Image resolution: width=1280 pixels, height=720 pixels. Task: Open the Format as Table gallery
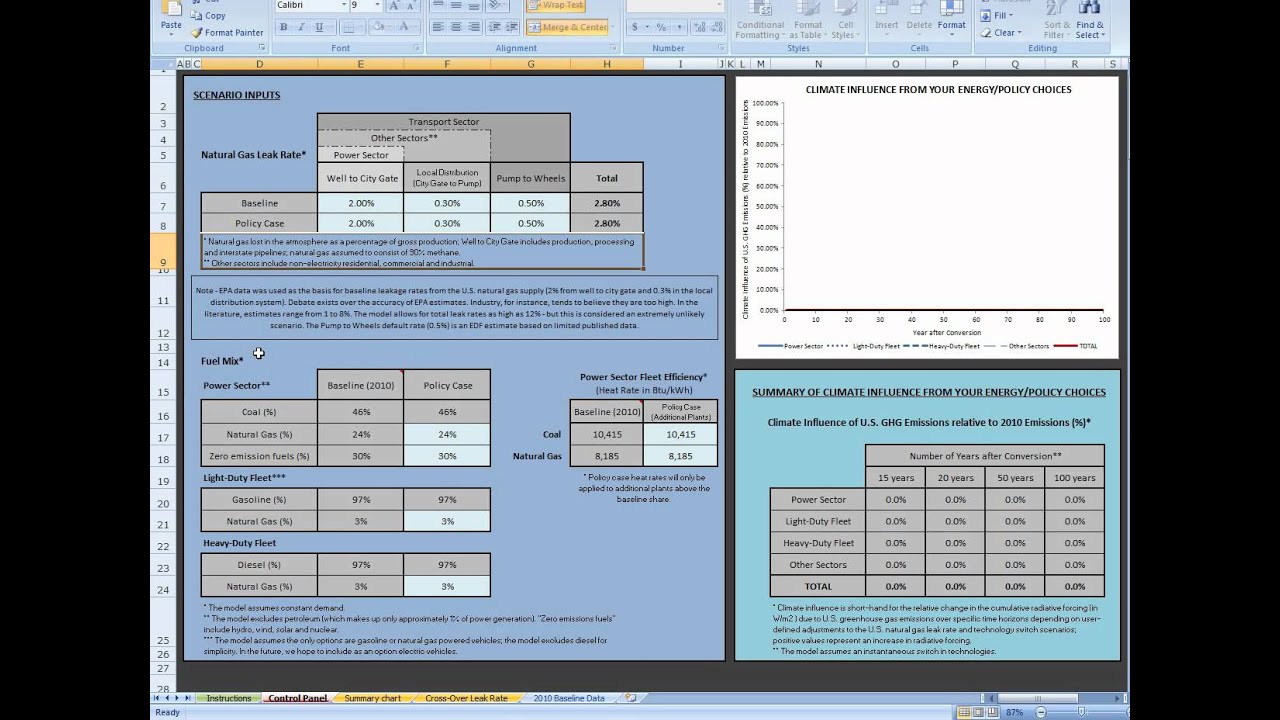click(808, 20)
